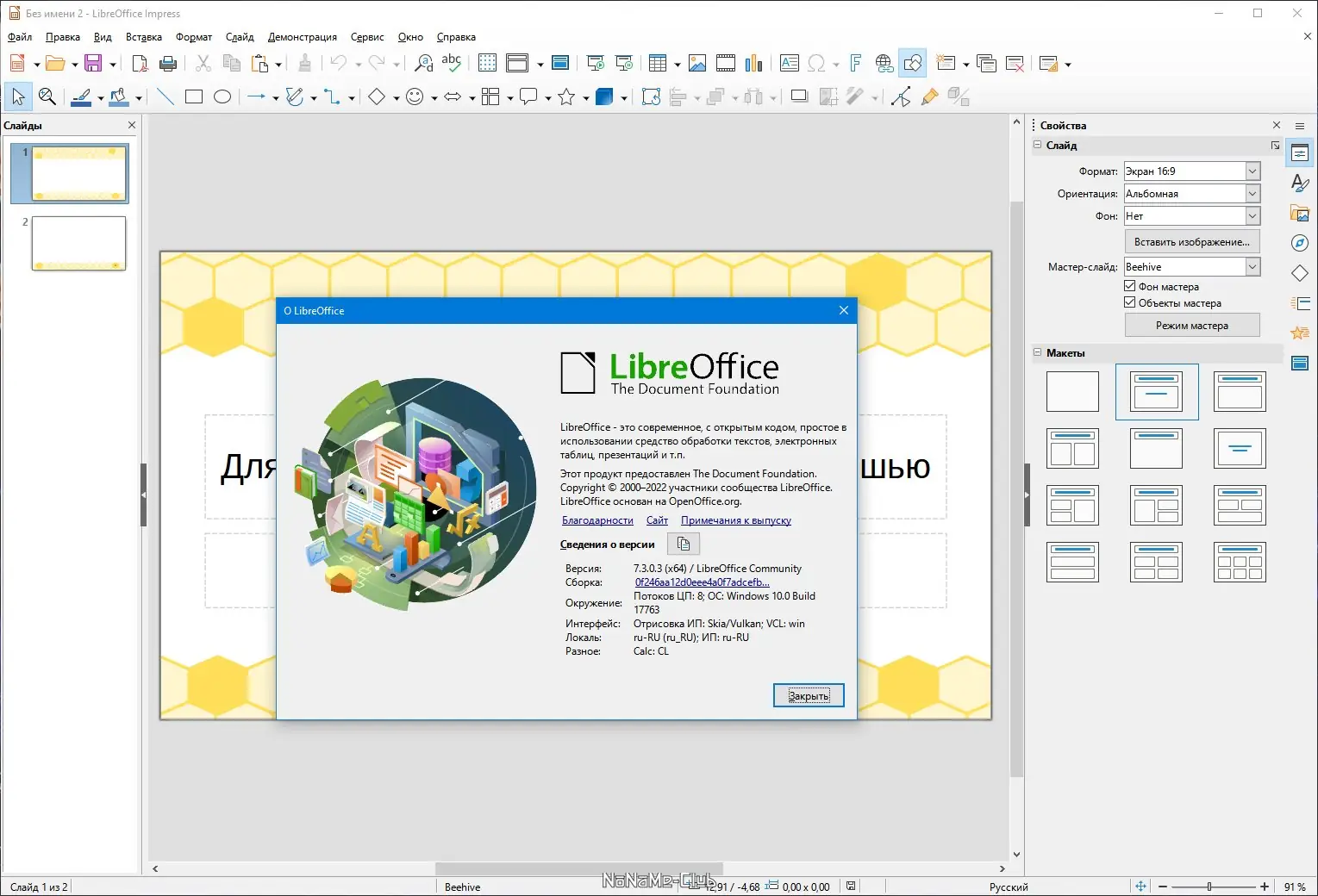Click the zoom in plus button
Screen dimensions: 1318x896
click(x=1265, y=887)
